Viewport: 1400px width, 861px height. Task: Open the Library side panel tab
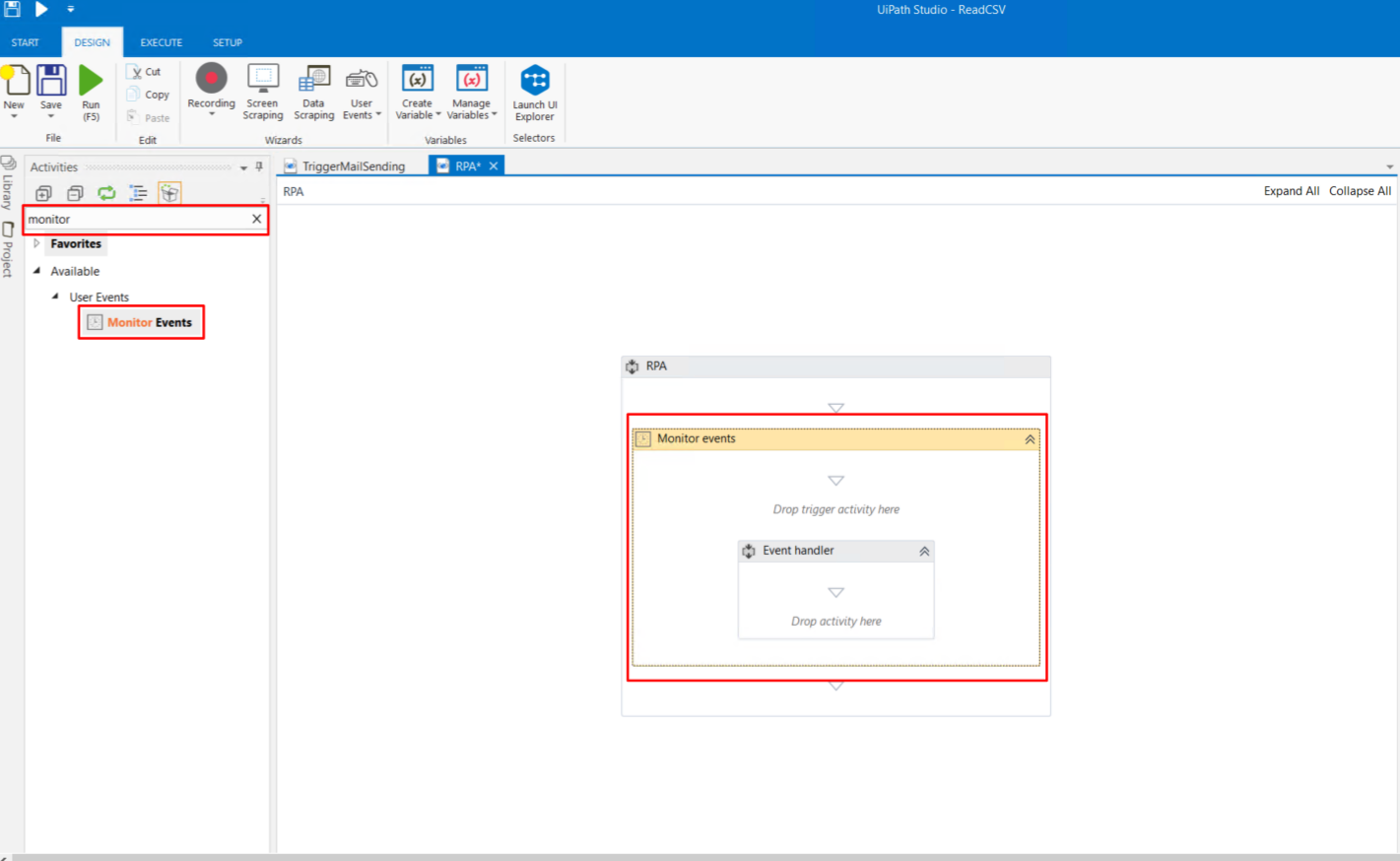pyautogui.click(x=8, y=183)
